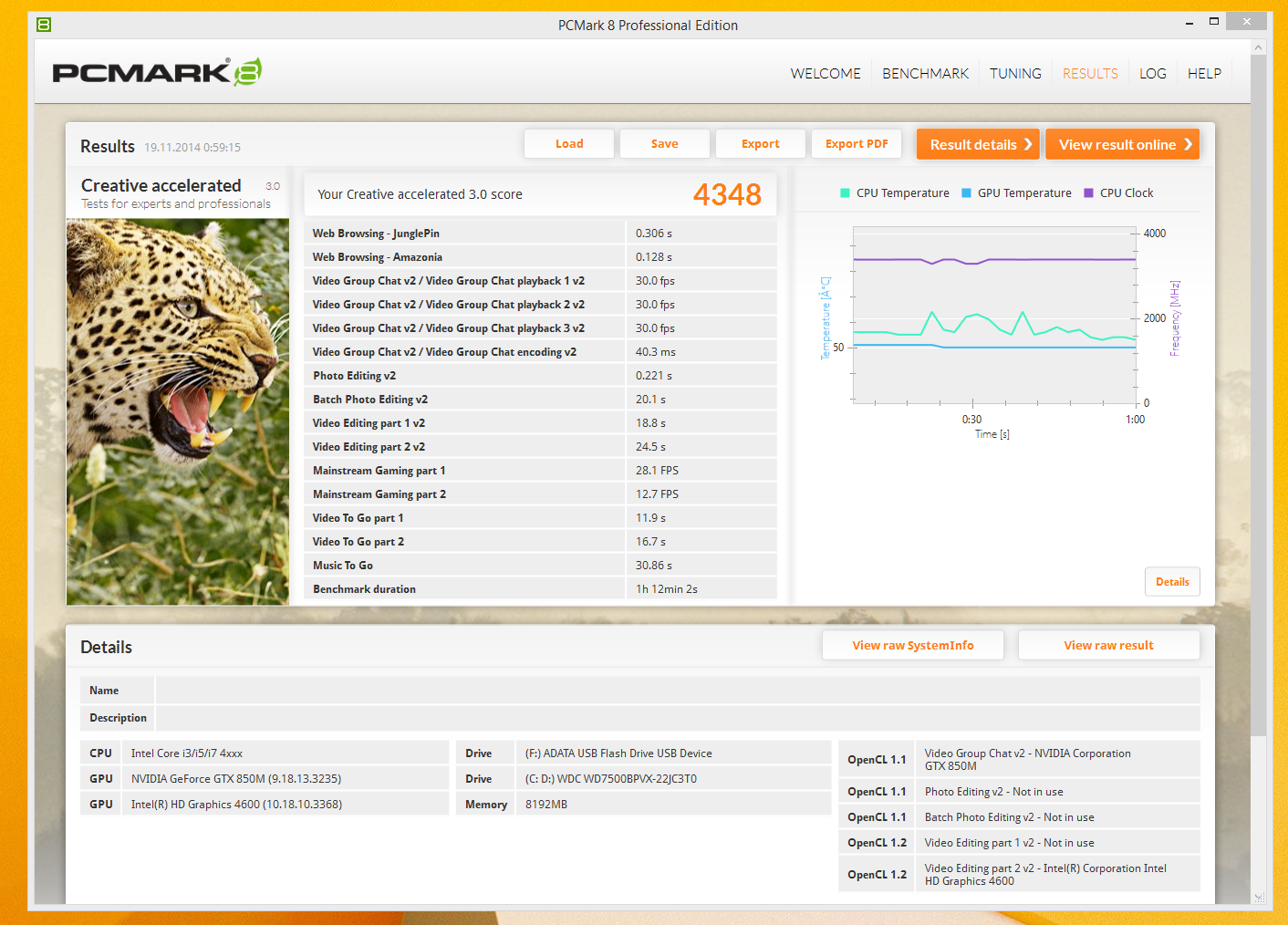Screen dimensions: 1288x925
Task: Select Video Editing part 2 v2 row
Action: pos(540,447)
